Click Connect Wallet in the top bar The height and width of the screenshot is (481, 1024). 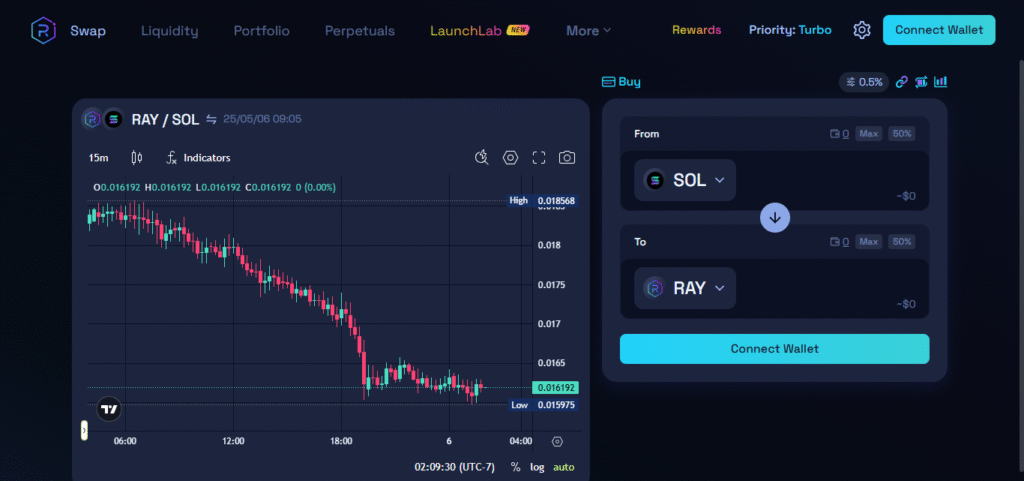939,30
